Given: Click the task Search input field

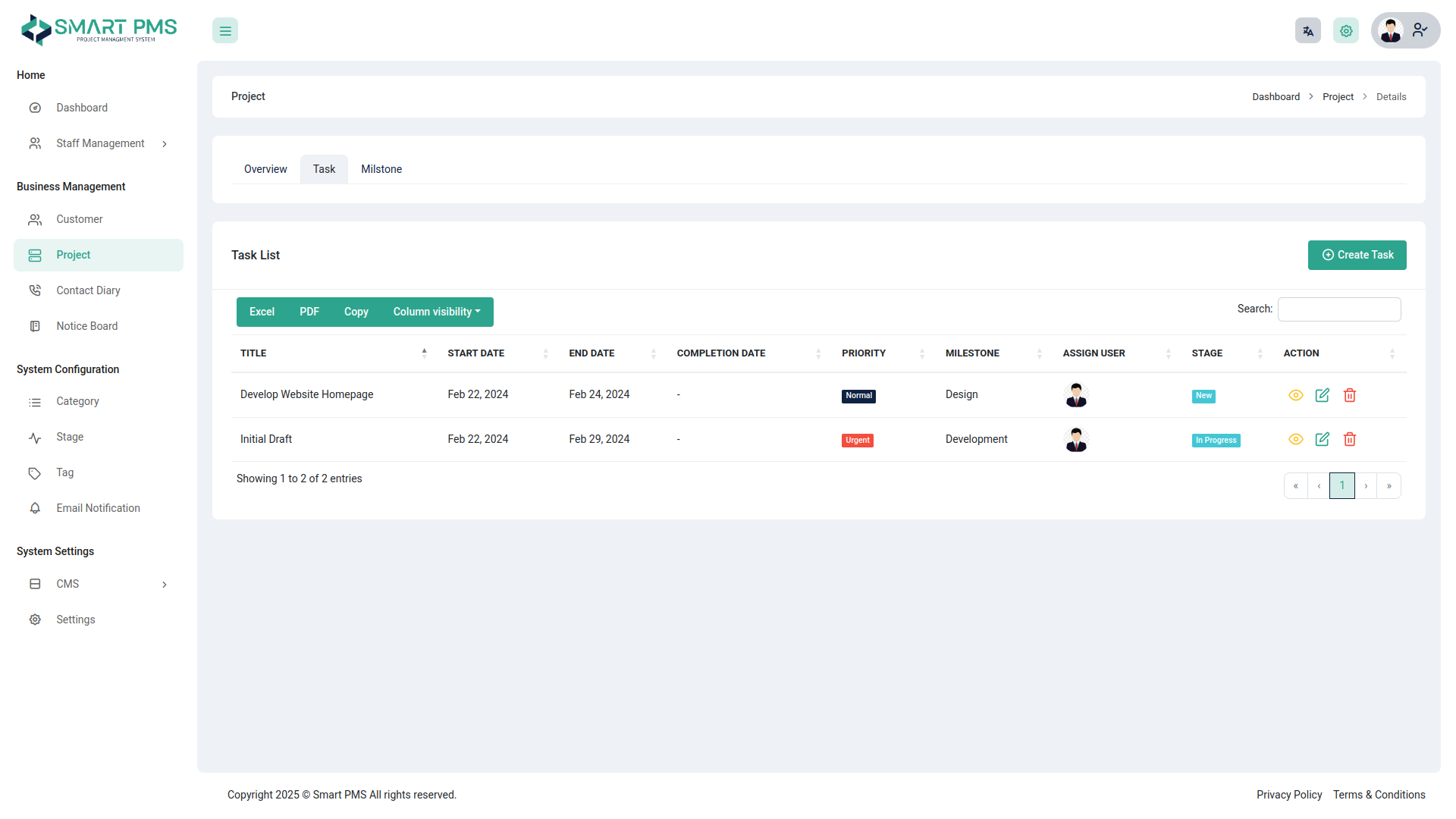Looking at the screenshot, I should [1338, 309].
